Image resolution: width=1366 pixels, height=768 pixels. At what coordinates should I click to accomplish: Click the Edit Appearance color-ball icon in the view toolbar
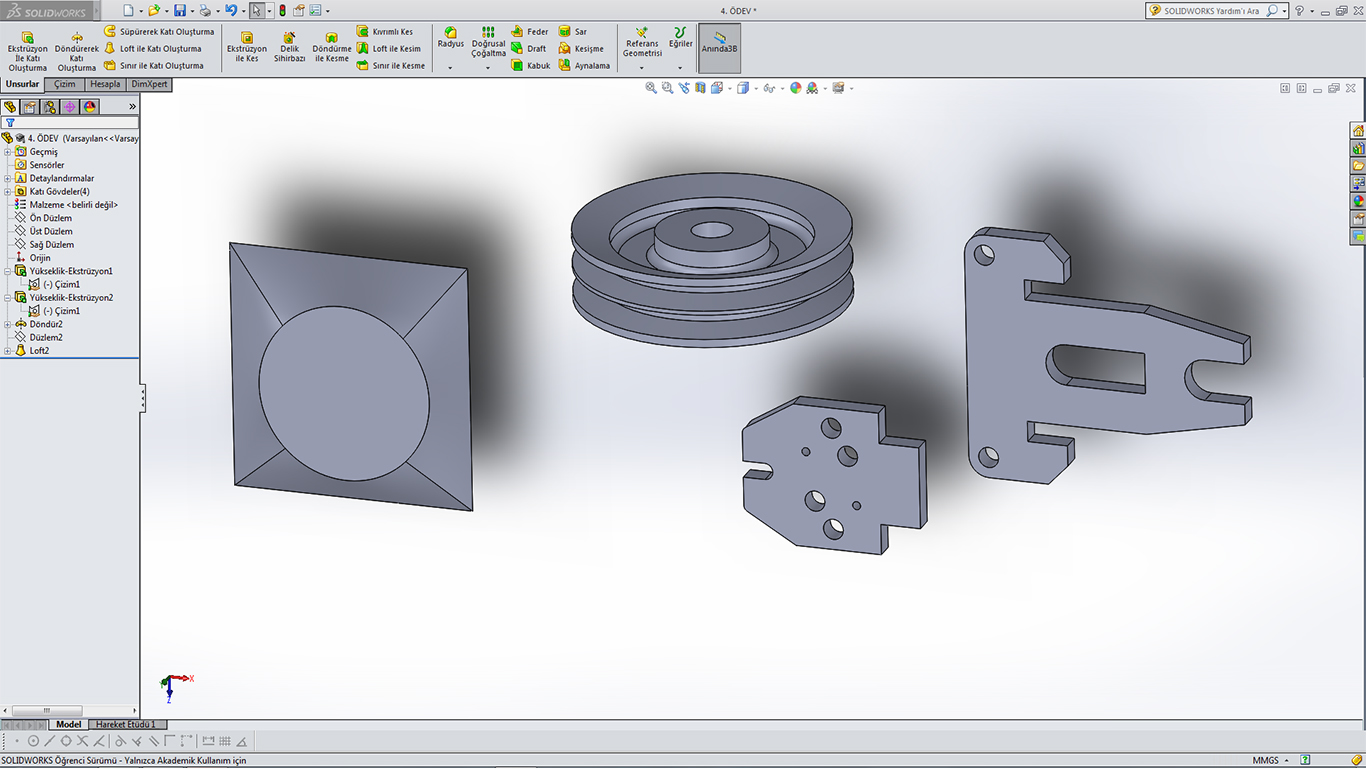[796, 88]
